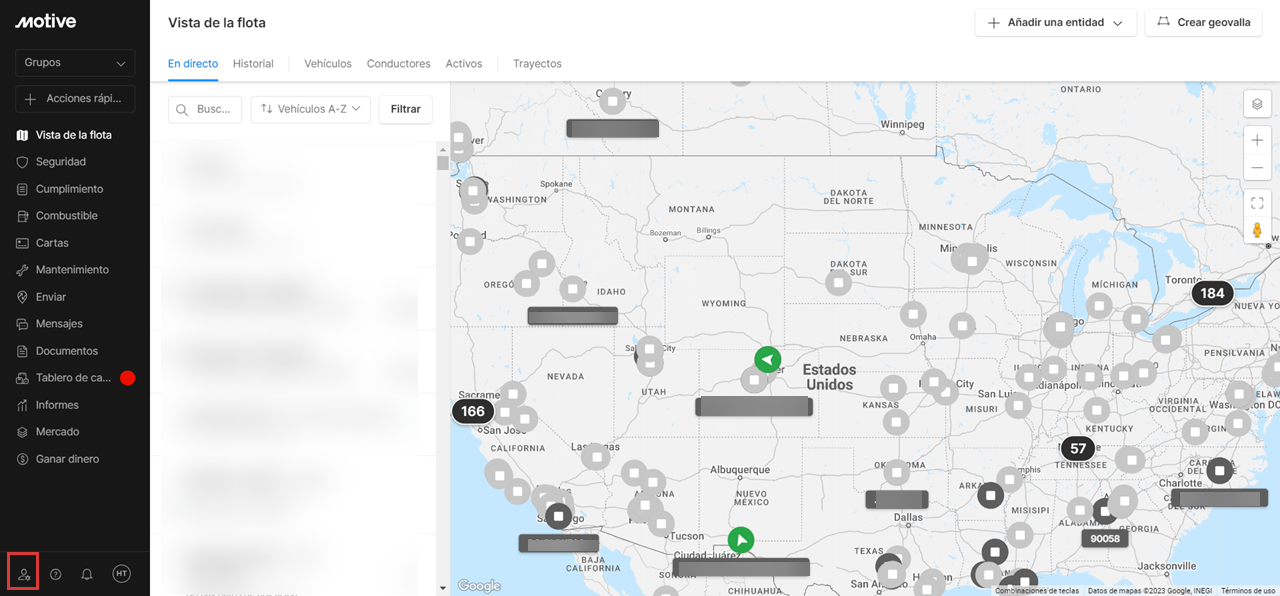Image resolution: width=1280 pixels, height=596 pixels.
Task: Click the Crear geovalla button
Action: [1203, 23]
